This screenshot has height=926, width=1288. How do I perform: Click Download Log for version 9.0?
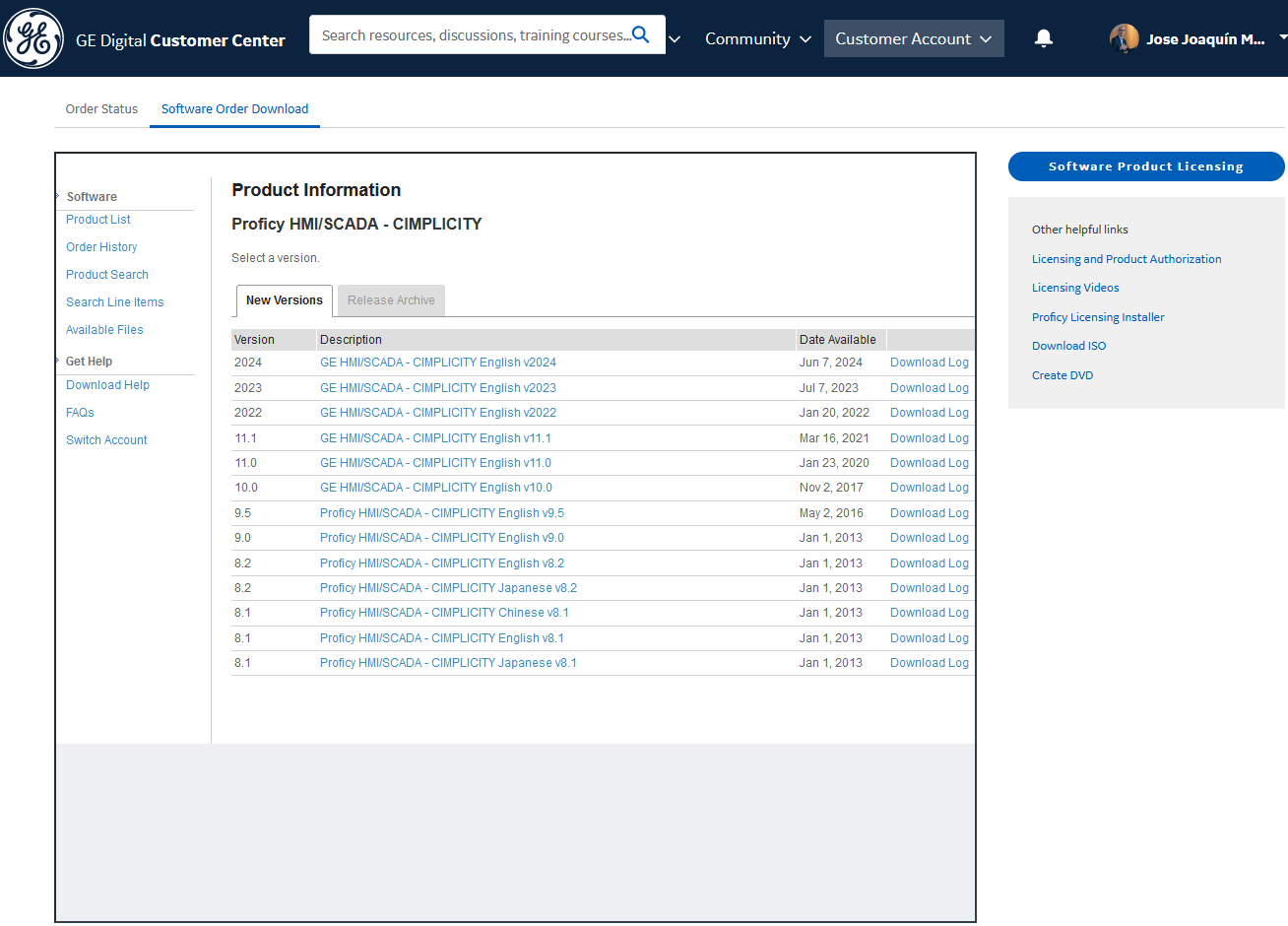[x=930, y=538]
